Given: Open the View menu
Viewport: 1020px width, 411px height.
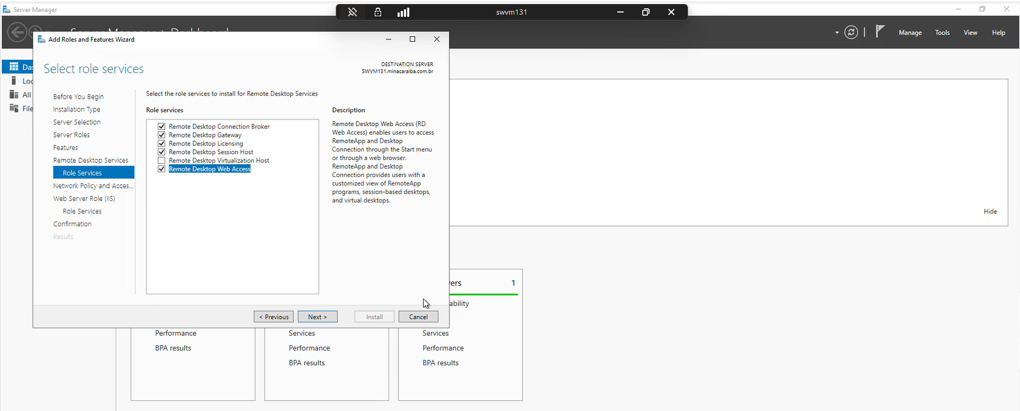Looking at the screenshot, I should point(971,33).
